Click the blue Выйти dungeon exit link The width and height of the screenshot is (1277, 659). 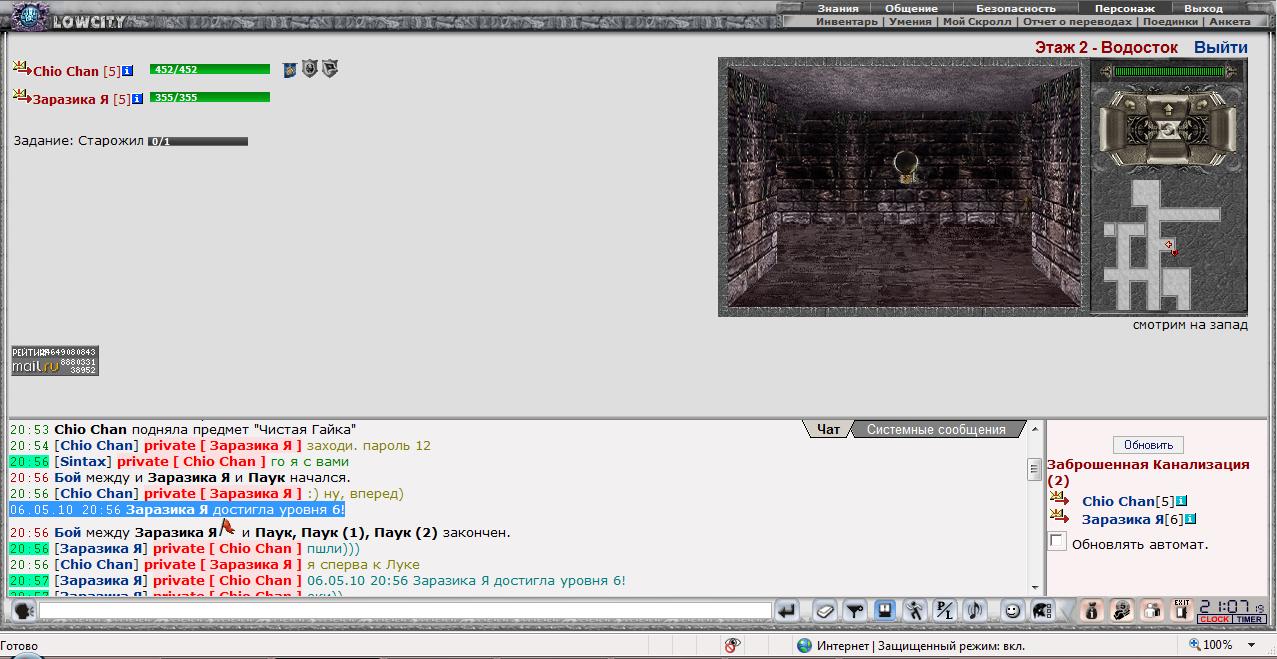tap(1220, 47)
